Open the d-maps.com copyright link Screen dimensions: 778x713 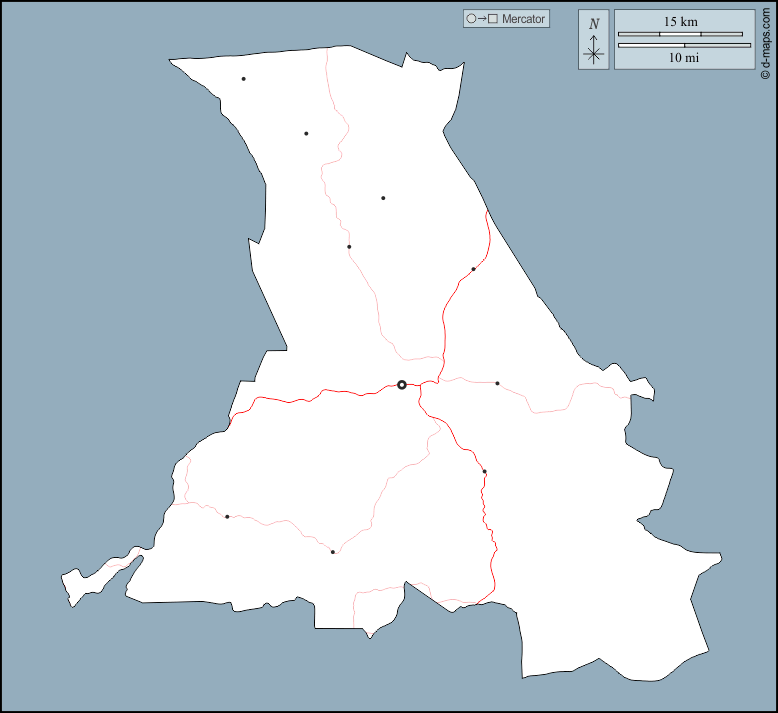(x=765, y=40)
